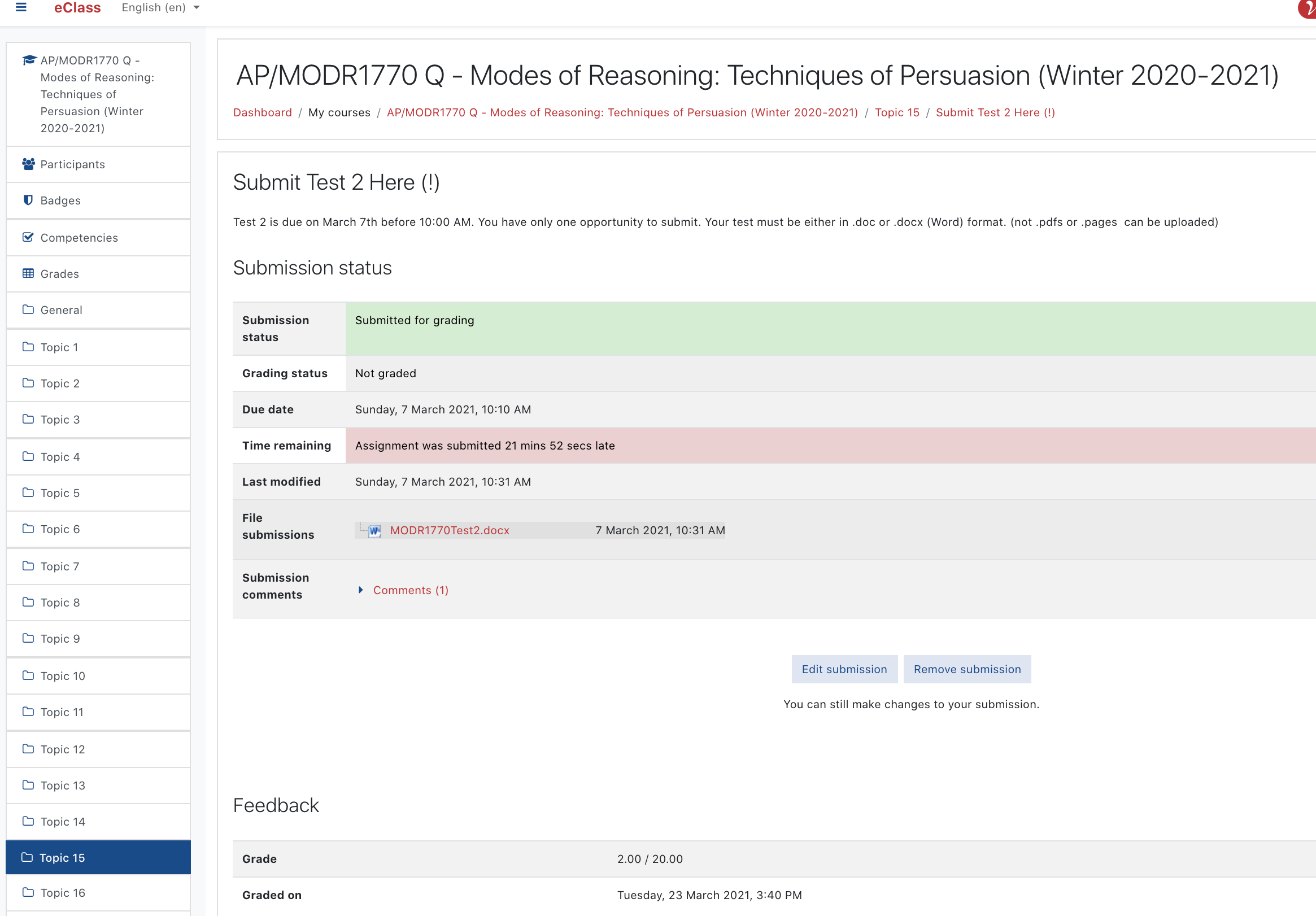Open the user avatar menu at top right

[1308, 7]
